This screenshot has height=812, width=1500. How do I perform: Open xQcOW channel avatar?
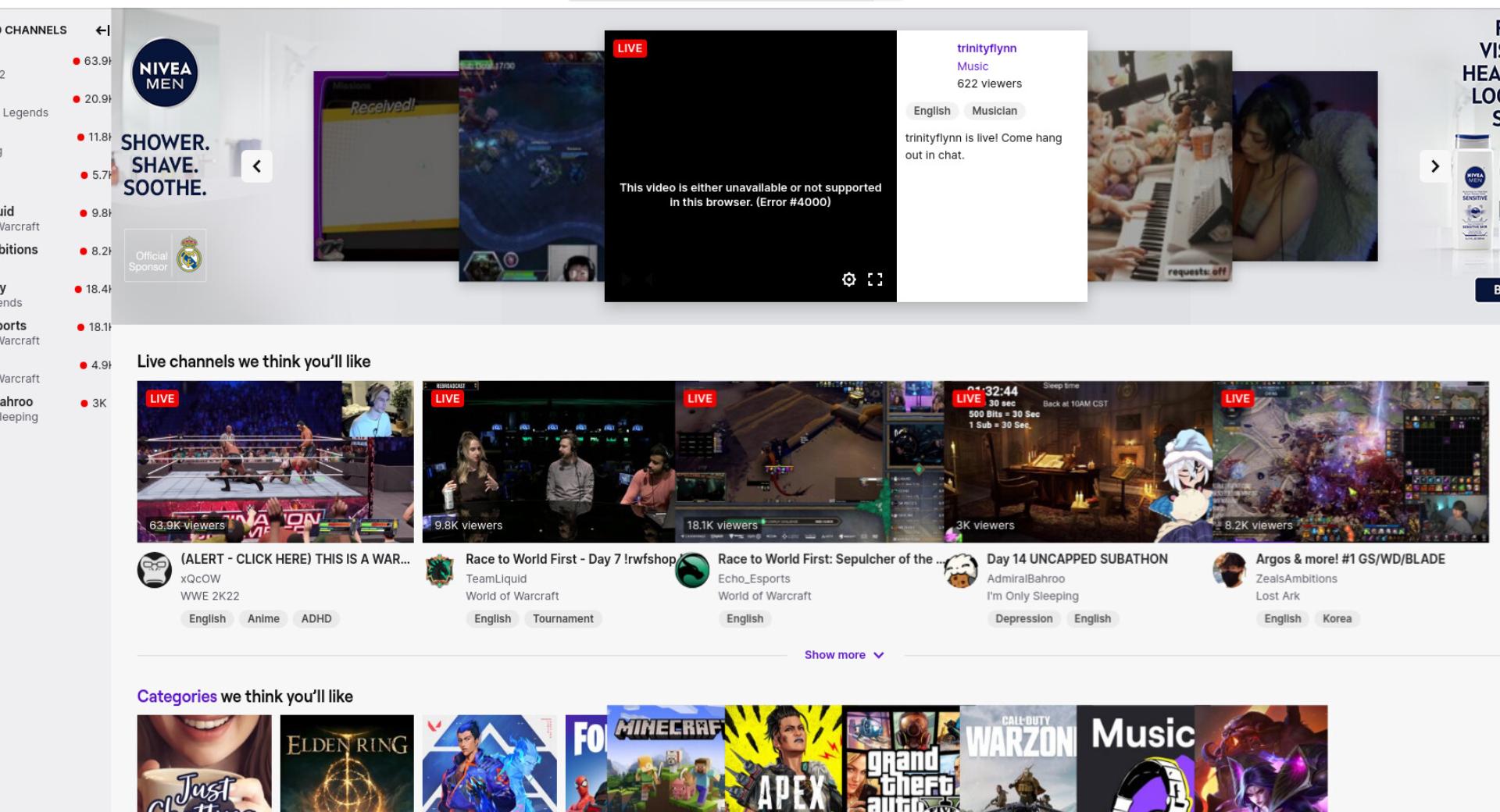click(x=155, y=570)
